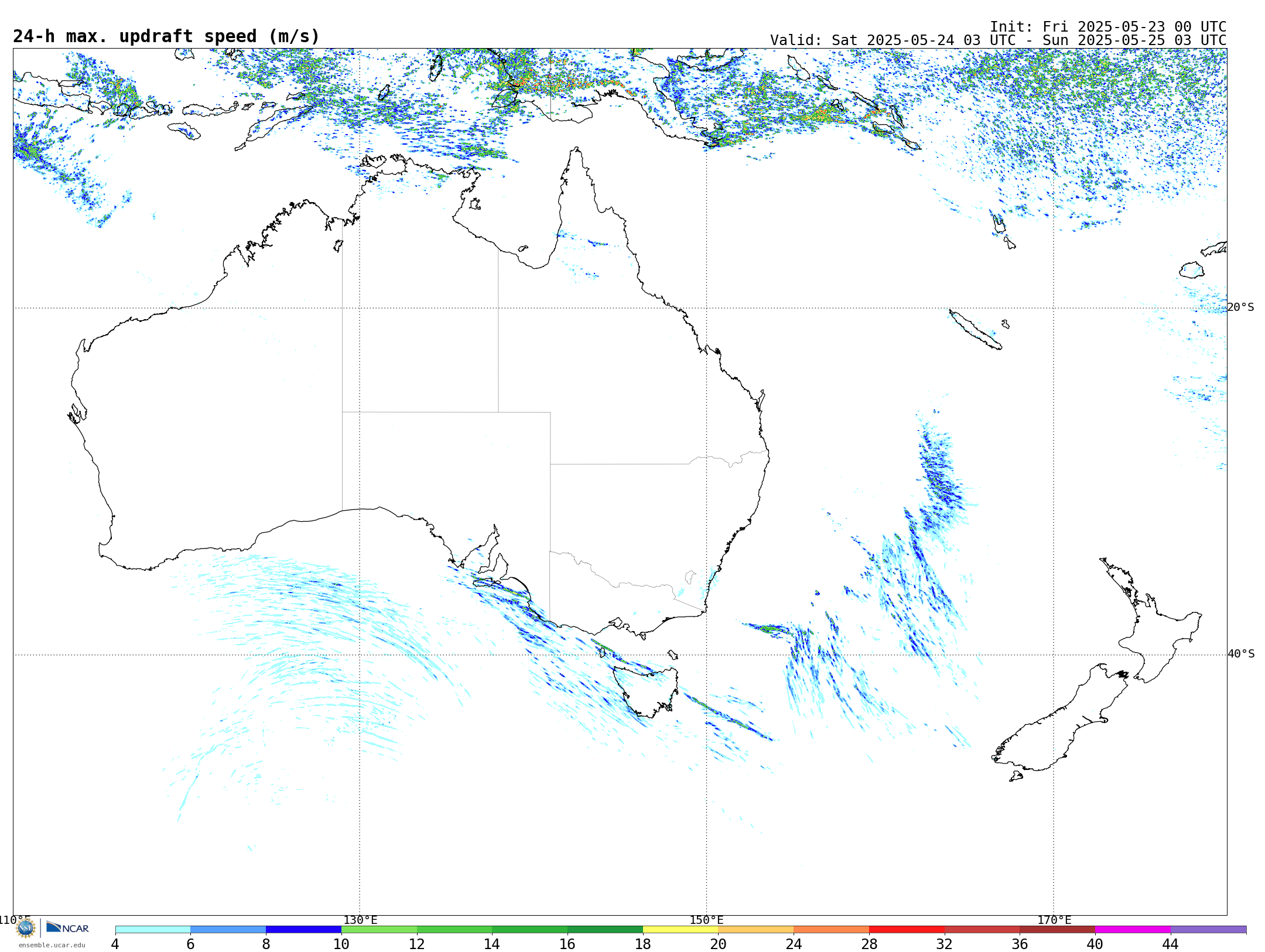The width and height of the screenshot is (1265, 952).
Task: Click the colorbar tick label '10'
Action: coord(341,944)
